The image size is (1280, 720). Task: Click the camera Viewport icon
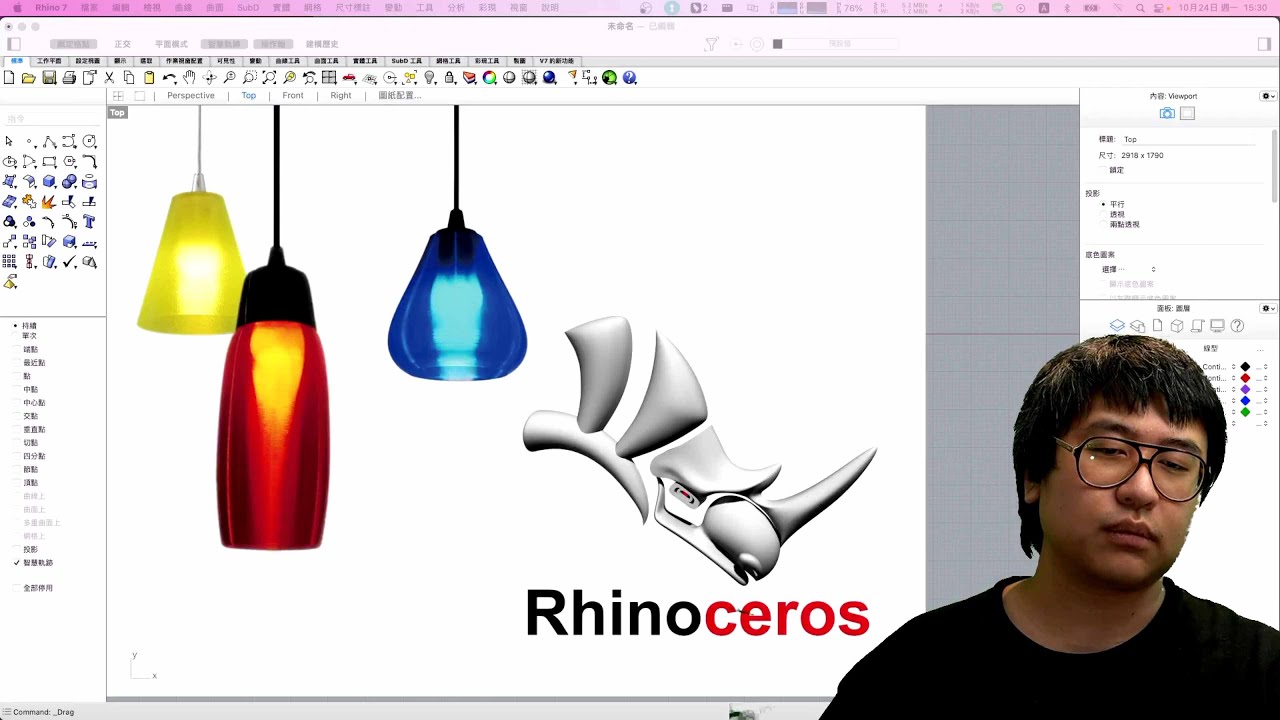1167,114
